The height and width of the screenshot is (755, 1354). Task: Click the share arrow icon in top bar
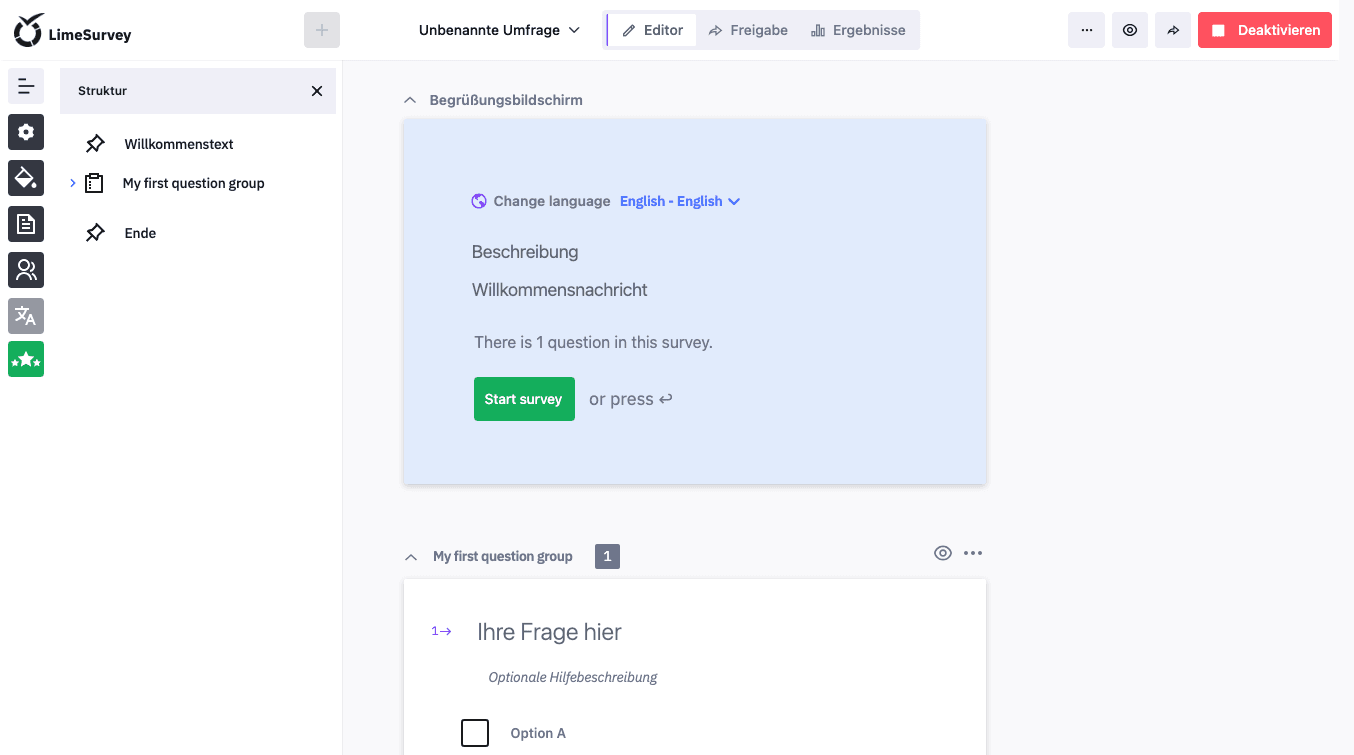(1173, 30)
